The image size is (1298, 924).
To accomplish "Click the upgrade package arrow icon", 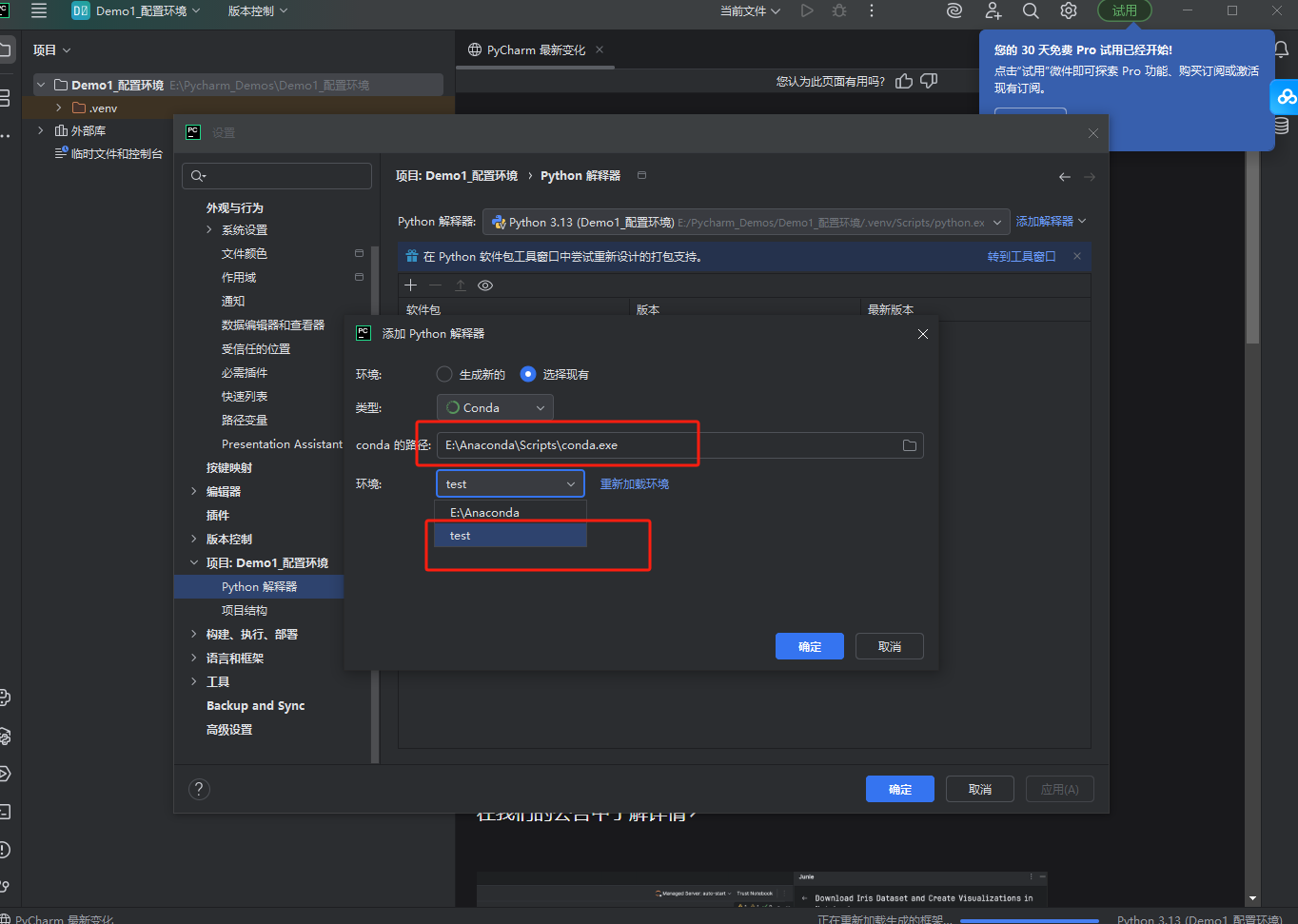I will [461, 285].
